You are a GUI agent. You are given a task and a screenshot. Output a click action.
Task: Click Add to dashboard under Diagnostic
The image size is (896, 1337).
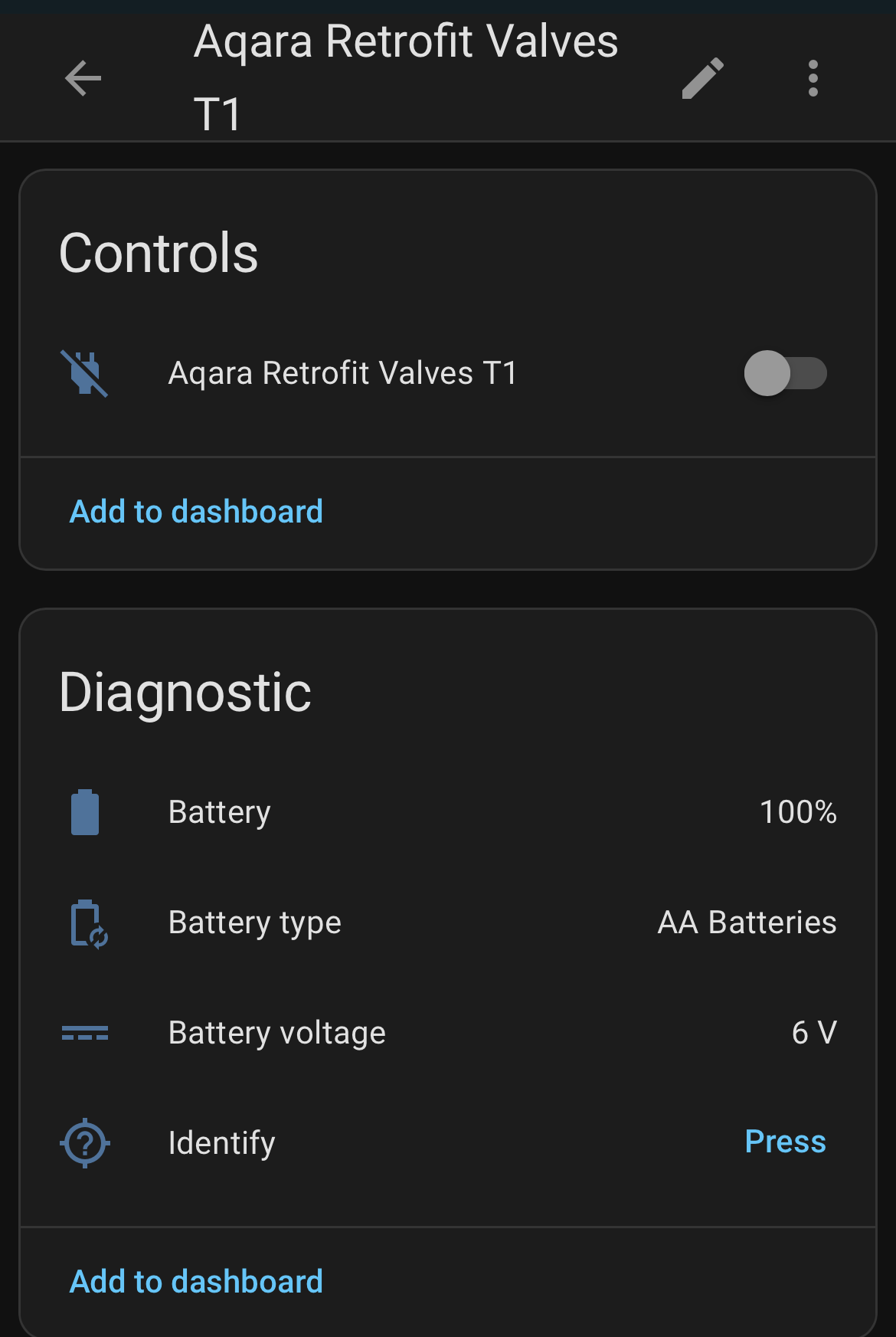point(196,1282)
